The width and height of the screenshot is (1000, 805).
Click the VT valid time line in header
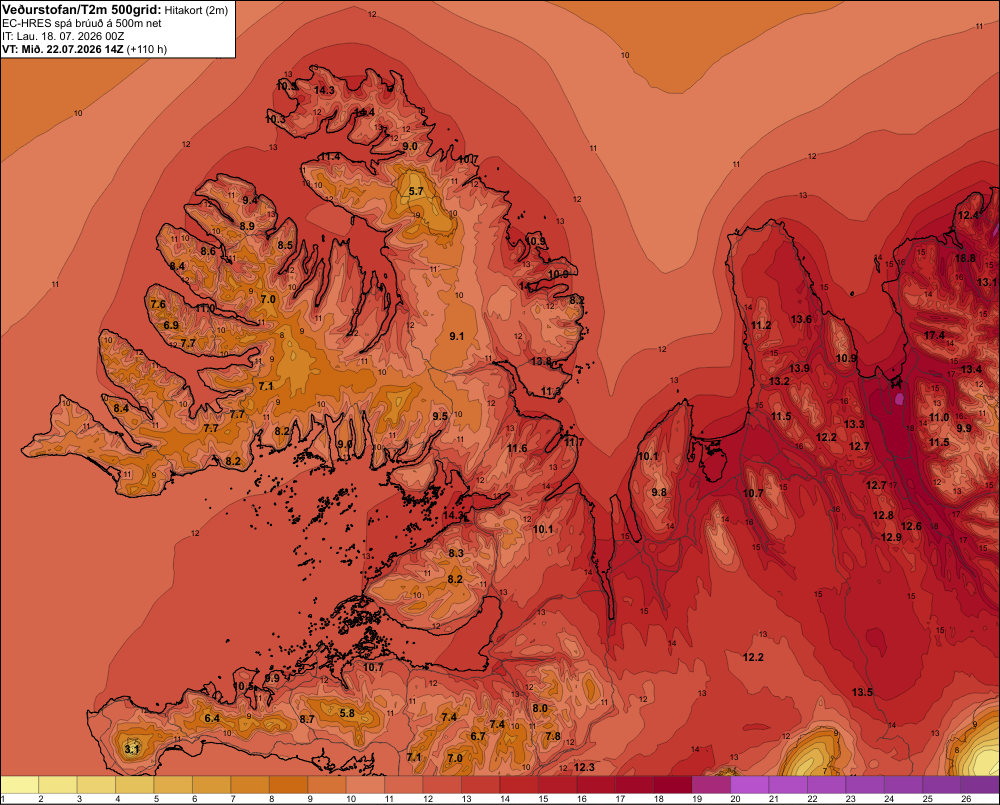(85, 49)
